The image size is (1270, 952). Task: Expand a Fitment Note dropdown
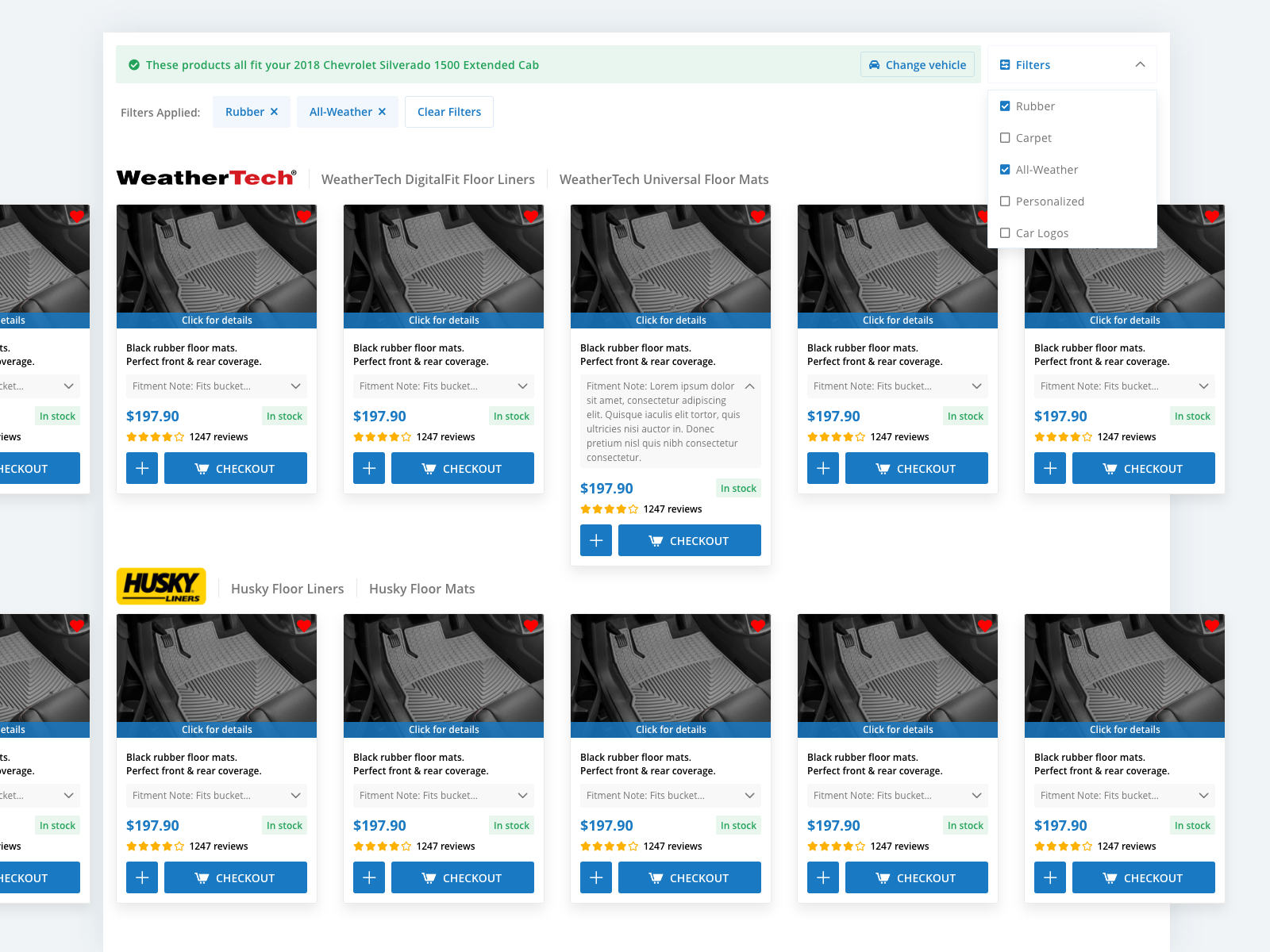click(294, 386)
